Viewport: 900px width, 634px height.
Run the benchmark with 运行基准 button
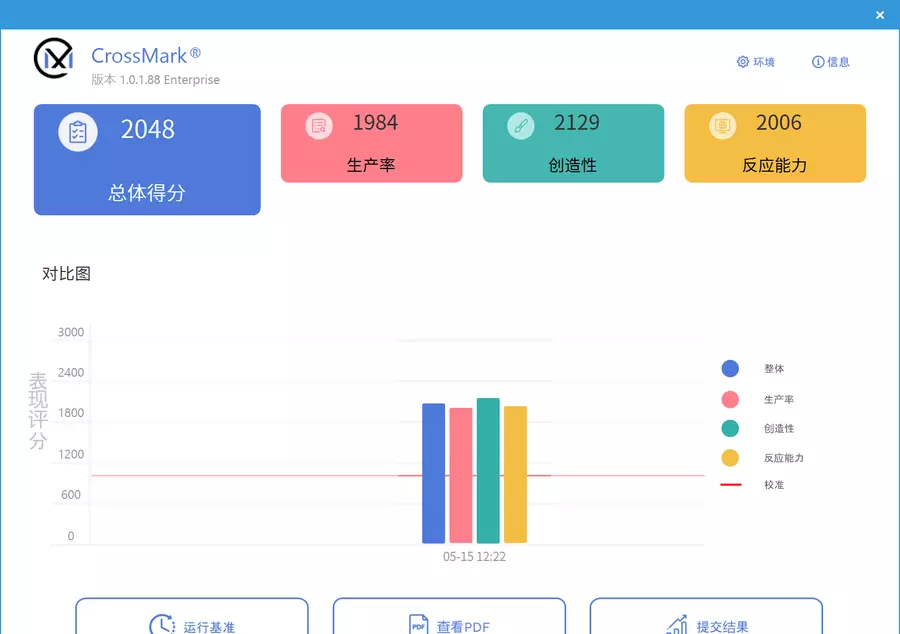[192, 616]
